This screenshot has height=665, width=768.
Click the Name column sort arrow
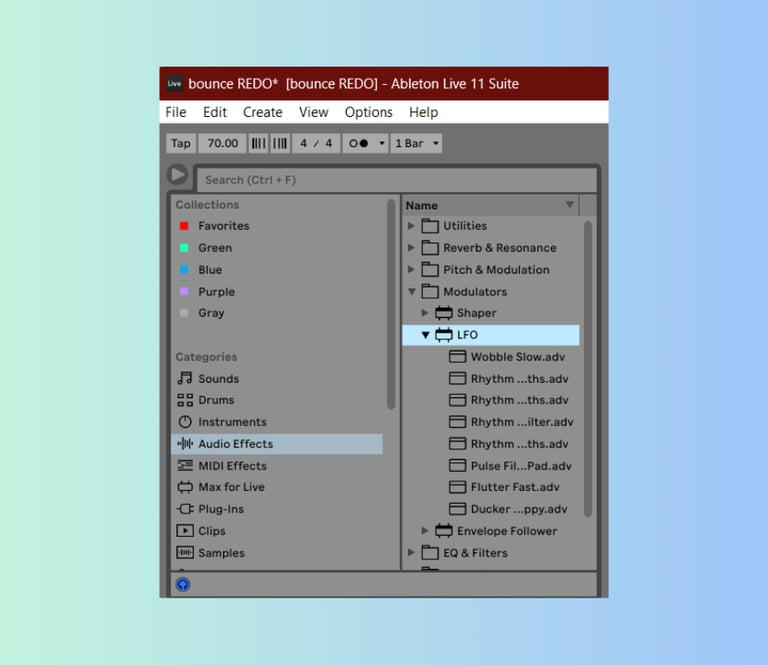coord(570,205)
